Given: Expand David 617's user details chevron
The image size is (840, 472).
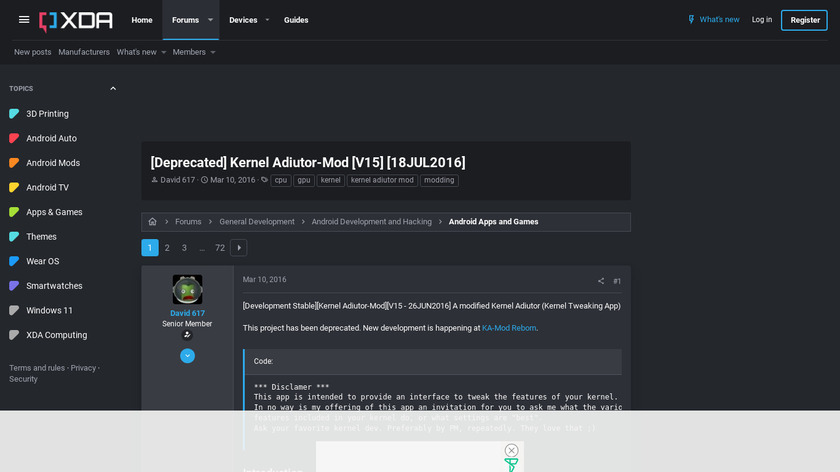Looking at the screenshot, I should tap(188, 356).
